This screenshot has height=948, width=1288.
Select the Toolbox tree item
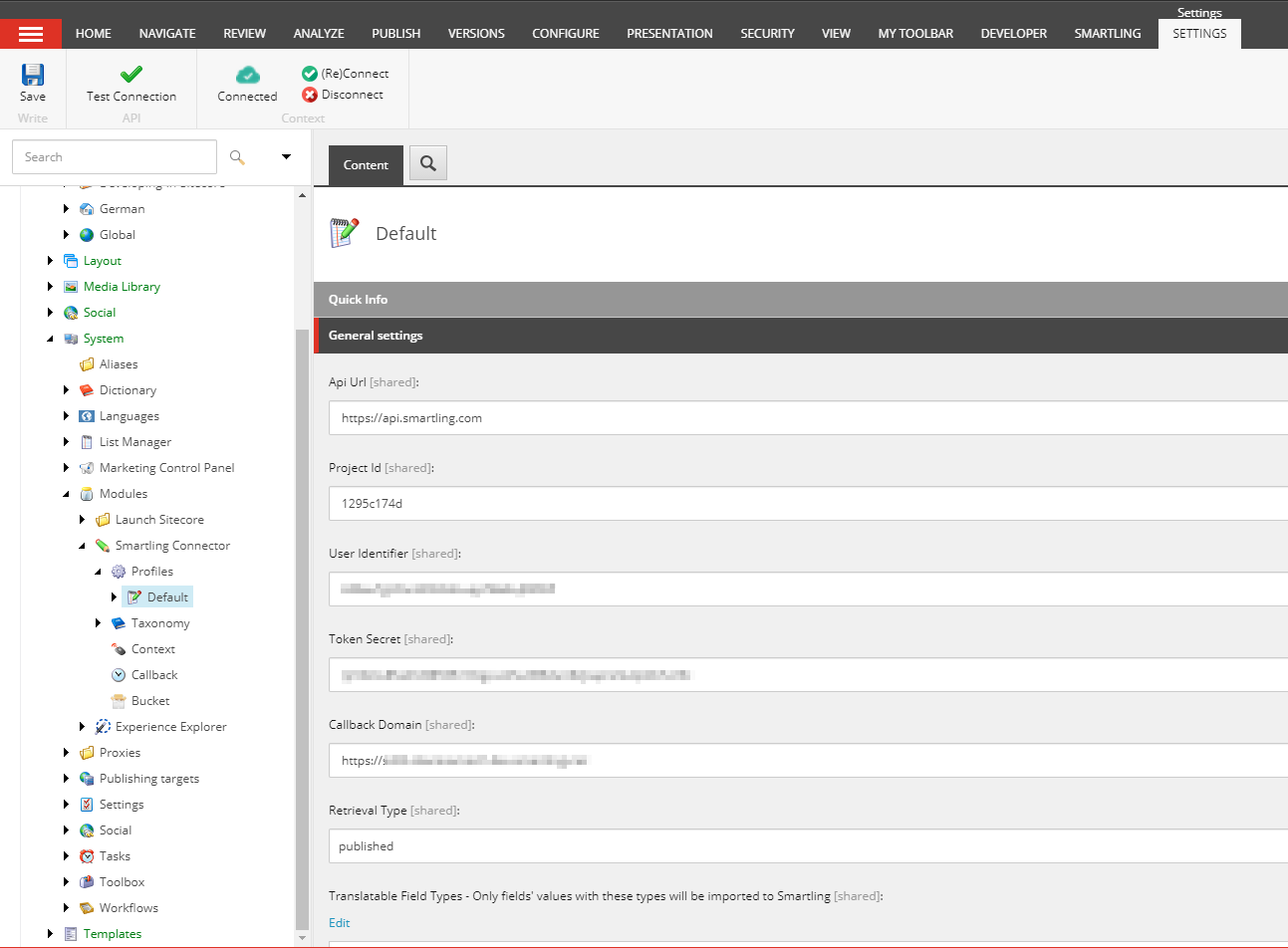pos(122,882)
